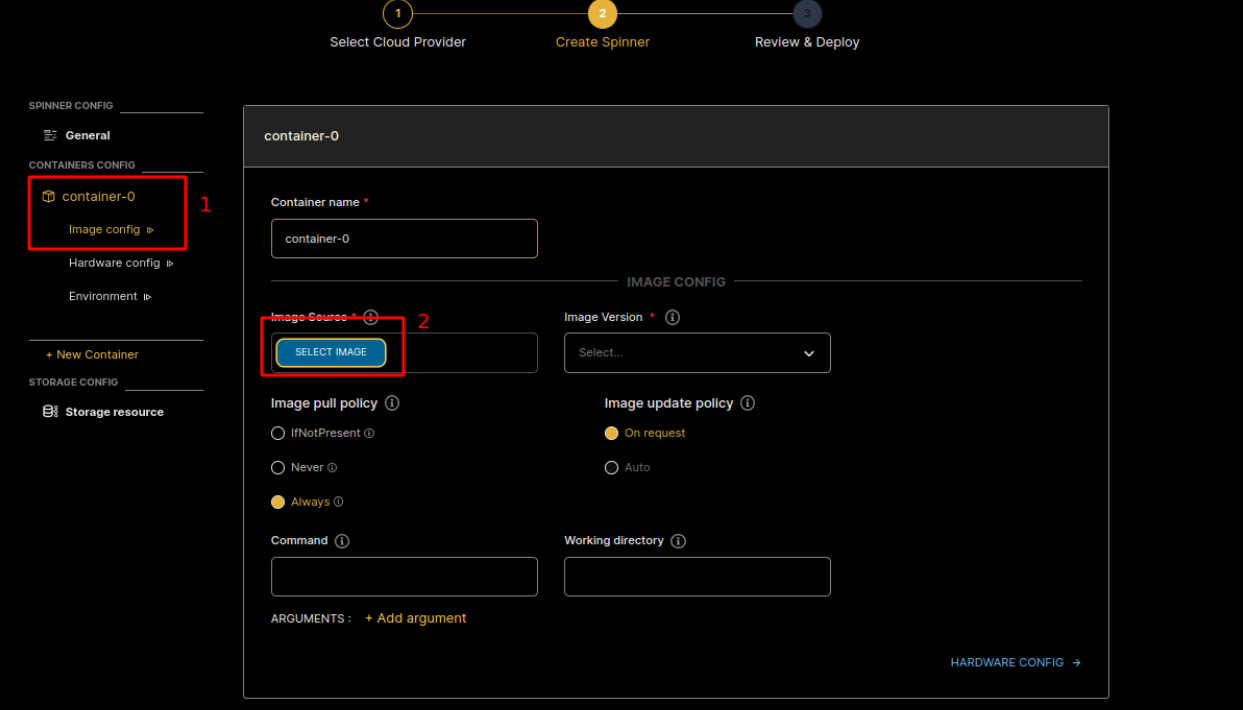This screenshot has width=1243, height=710.
Task: Select the IfNotPresent pull policy
Action: pyautogui.click(x=278, y=434)
